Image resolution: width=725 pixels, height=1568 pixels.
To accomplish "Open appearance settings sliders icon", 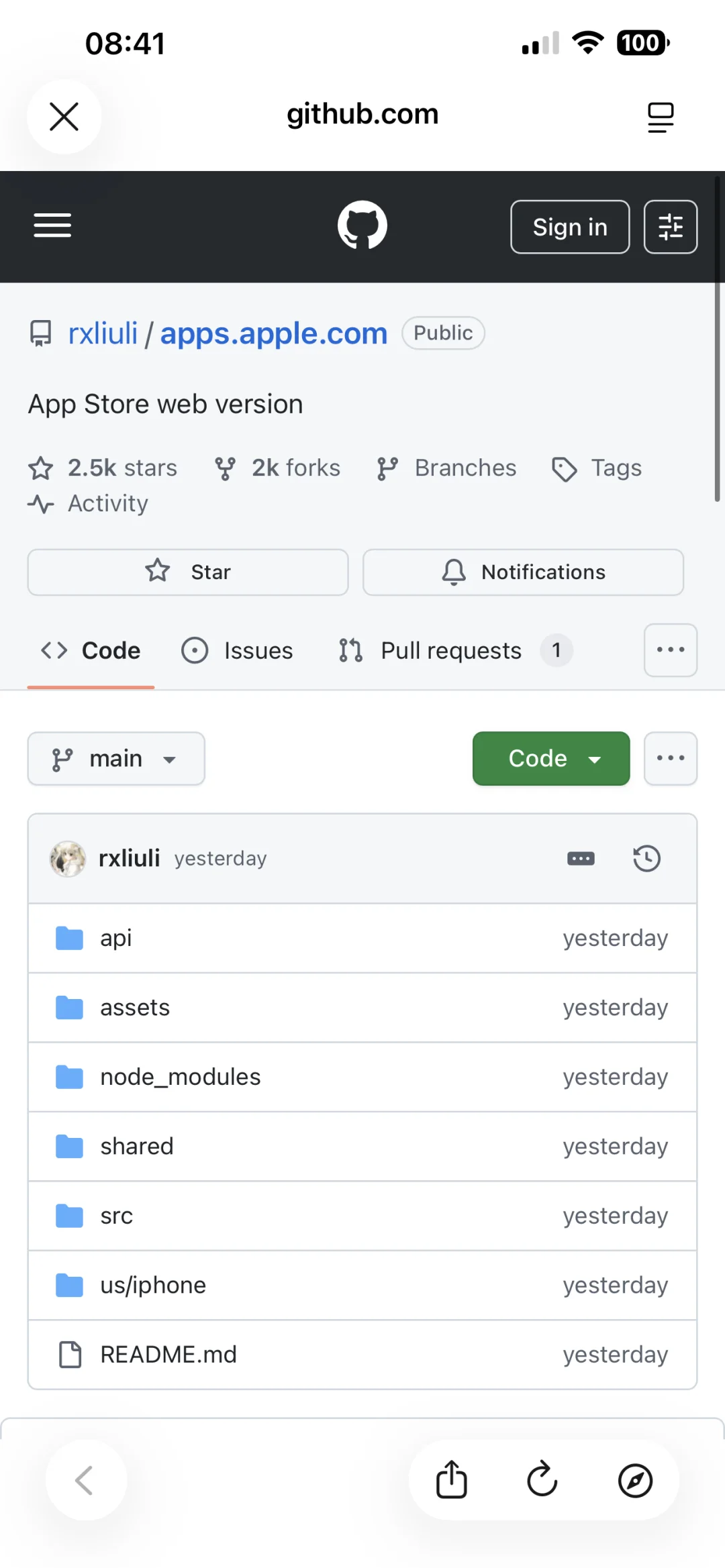I will click(670, 227).
